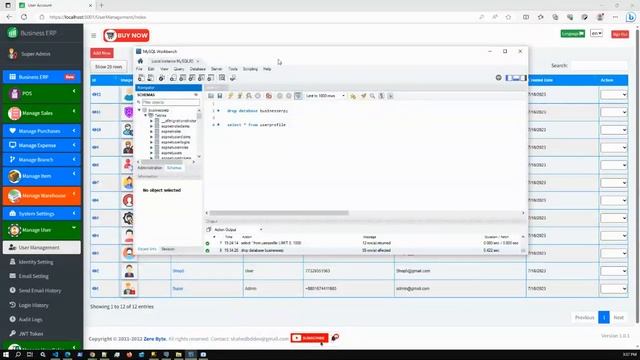
Task: Click the drop database businesserp line in the editor
Action: point(257,111)
